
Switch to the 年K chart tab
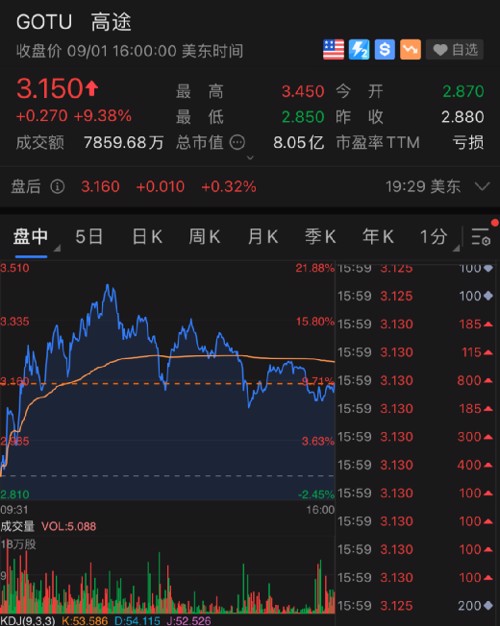point(378,237)
